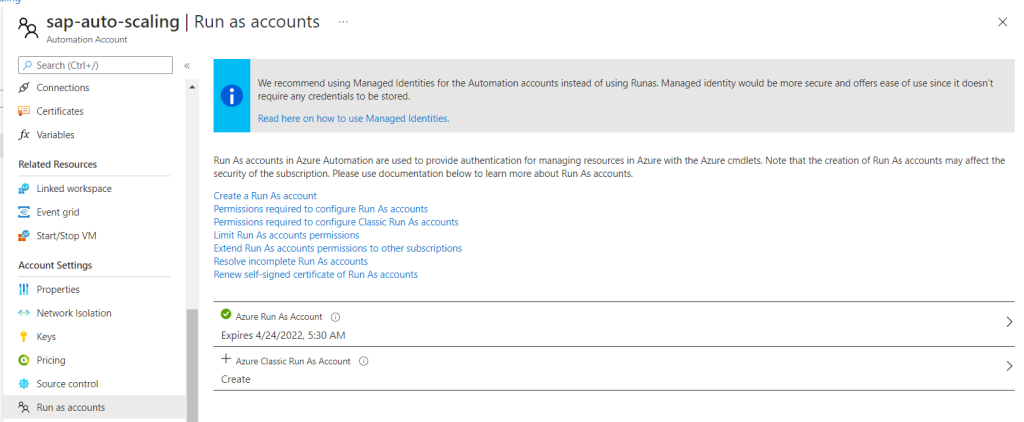Image resolution: width=1024 pixels, height=422 pixels.
Task: Open the more options ellipsis in header
Action: (x=343, y=22)
